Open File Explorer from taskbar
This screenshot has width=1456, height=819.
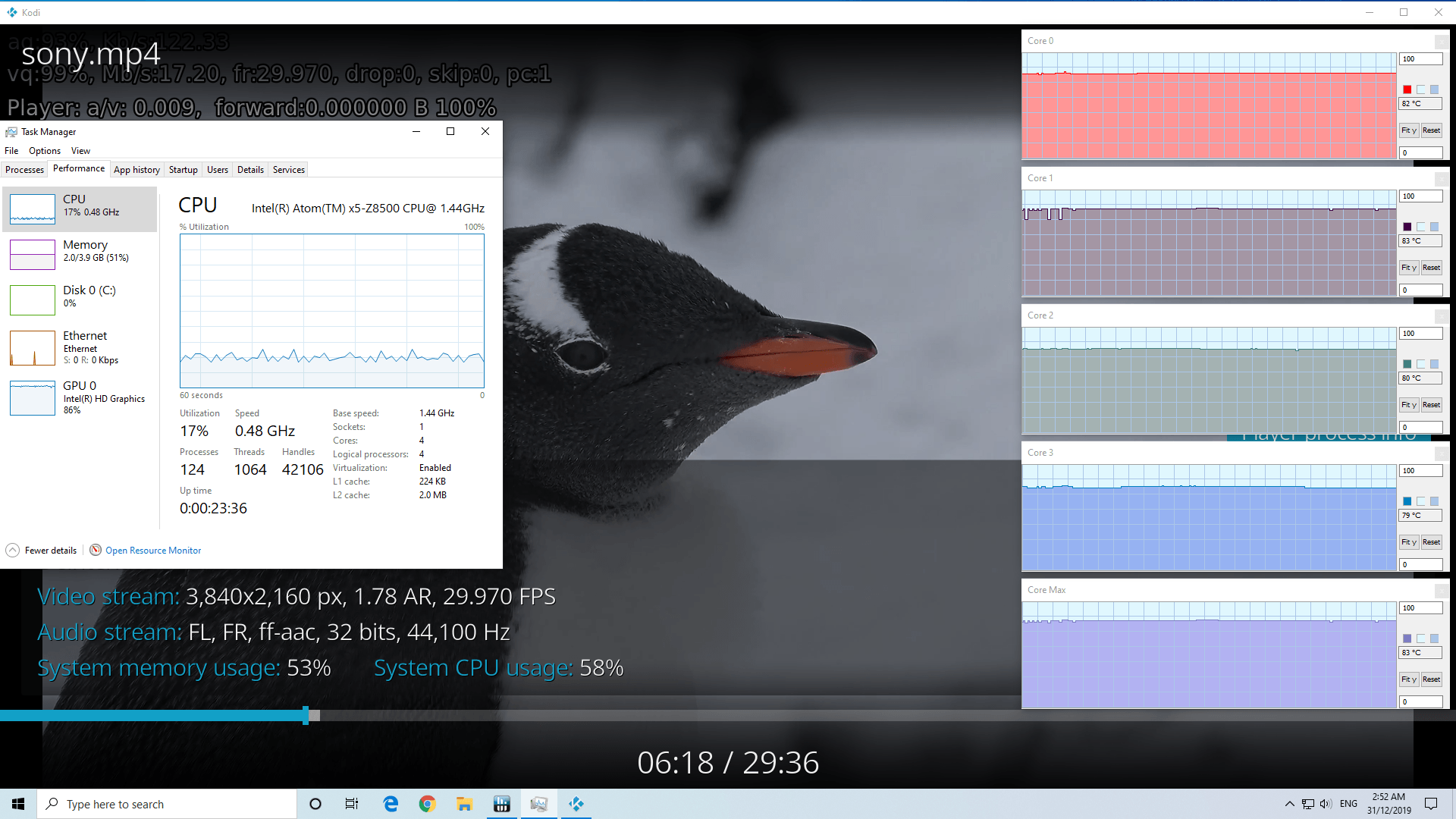(x=464, y=804)
